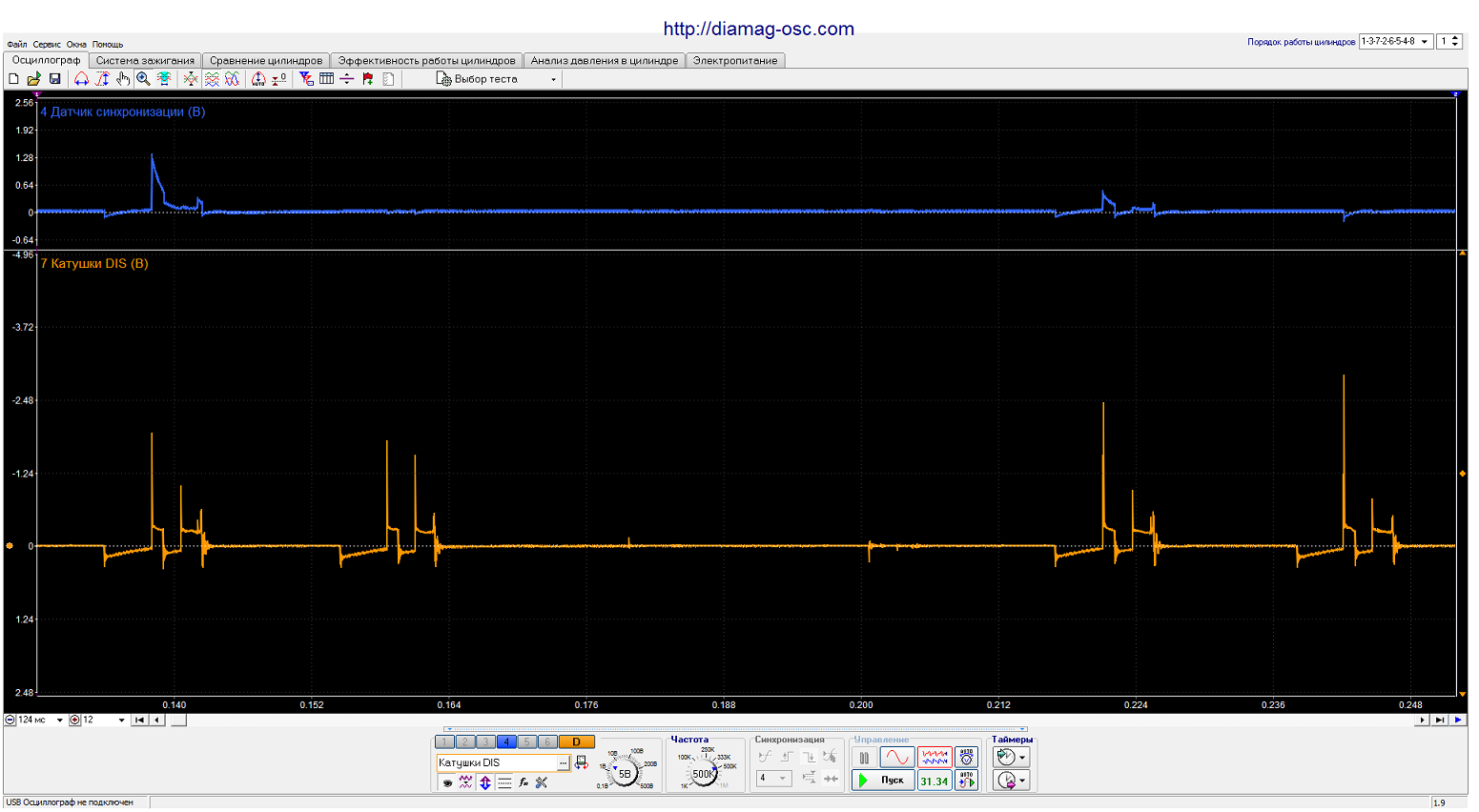Click the pause button in Управление
The width and height of the screenshot is (1479, 812).
864,758
